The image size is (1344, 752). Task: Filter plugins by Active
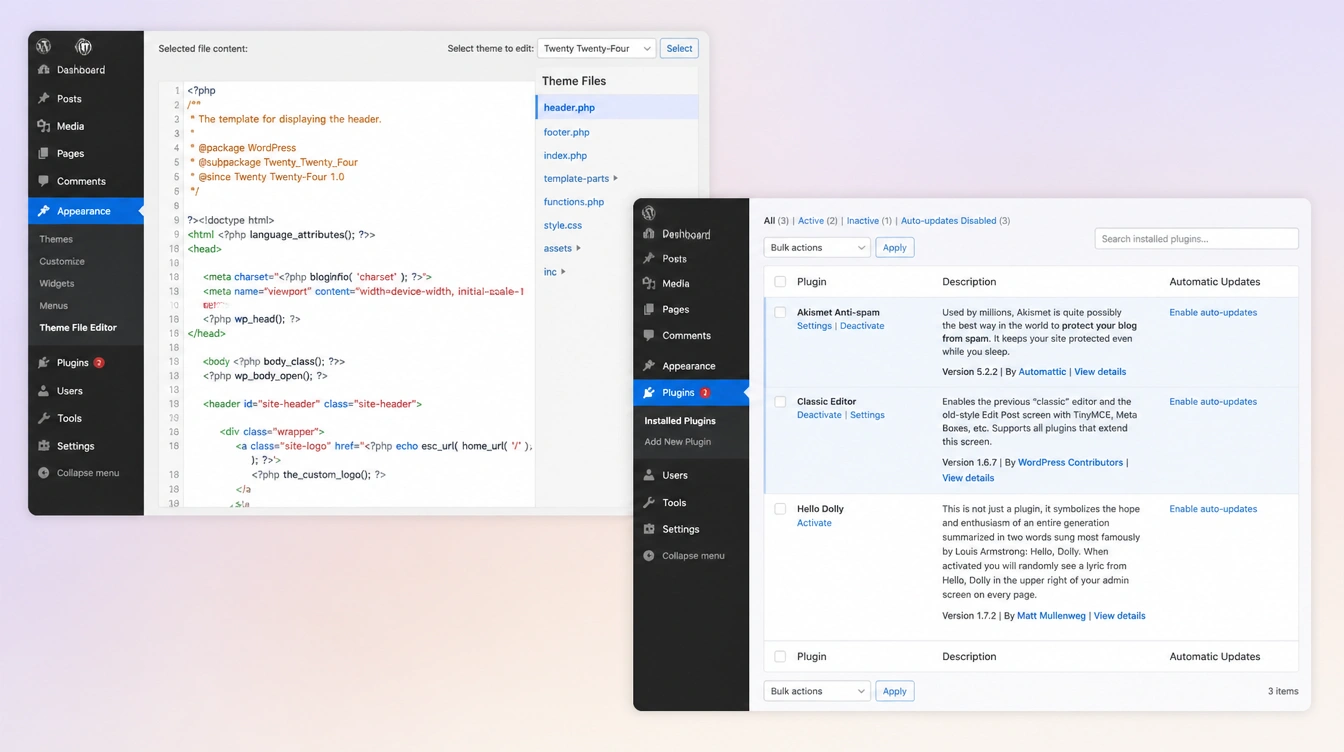tap(811, 221)
